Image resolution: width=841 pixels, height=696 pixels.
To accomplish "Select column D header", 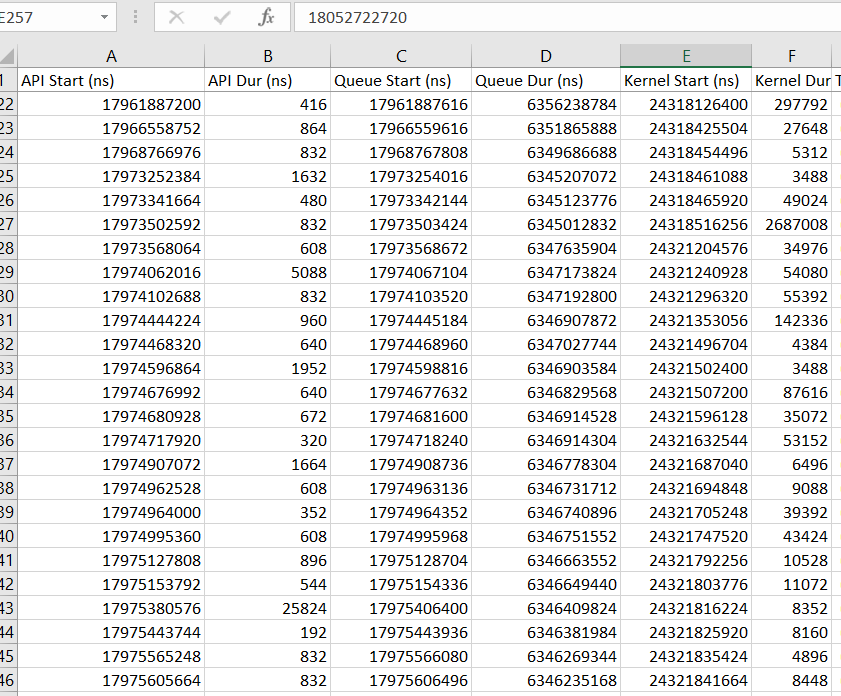I will (546, 56).
